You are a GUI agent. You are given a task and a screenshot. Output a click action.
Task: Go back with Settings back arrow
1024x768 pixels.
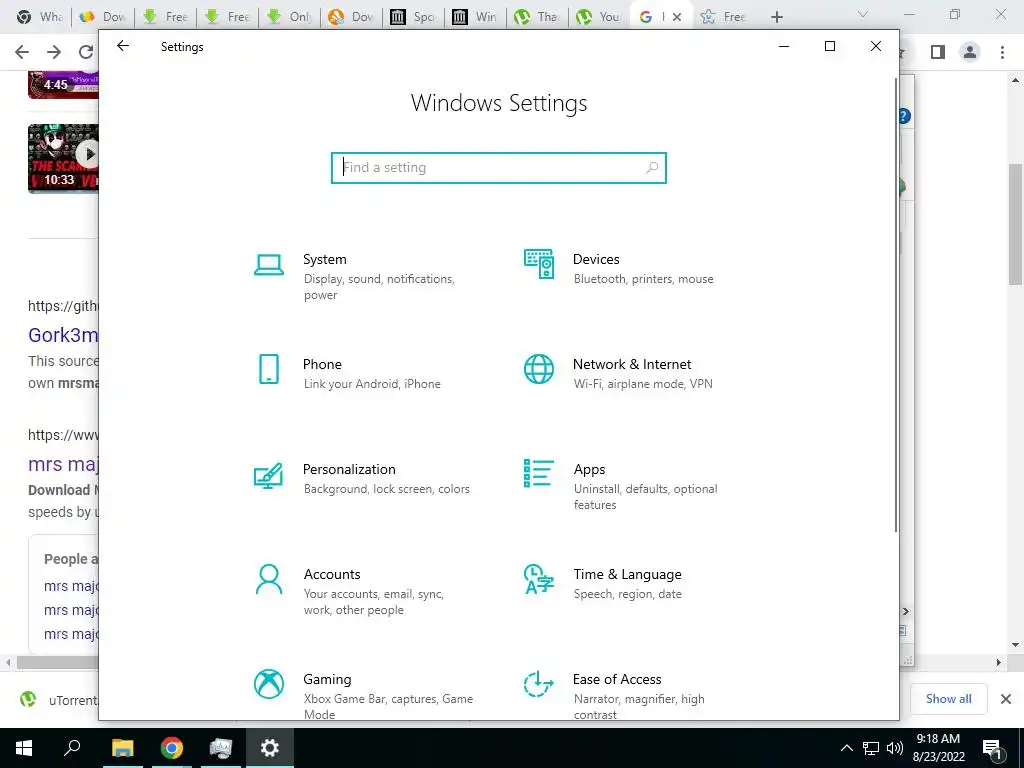(123, 46)
